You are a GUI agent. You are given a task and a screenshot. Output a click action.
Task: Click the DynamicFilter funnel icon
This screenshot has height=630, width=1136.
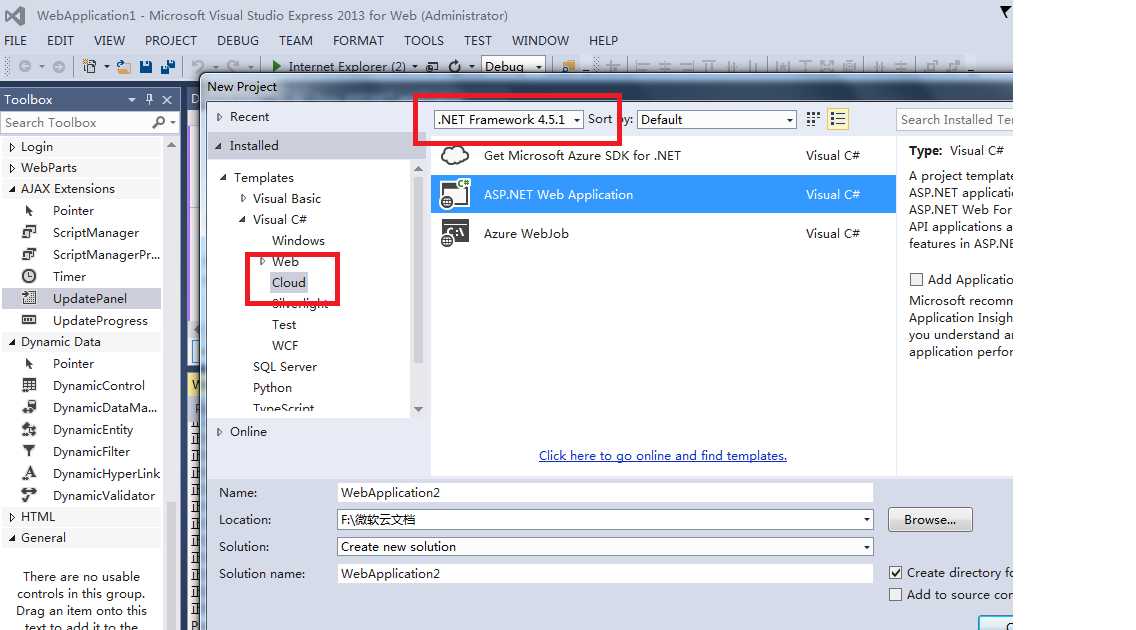pyautogui.click(x=29, y=451)
